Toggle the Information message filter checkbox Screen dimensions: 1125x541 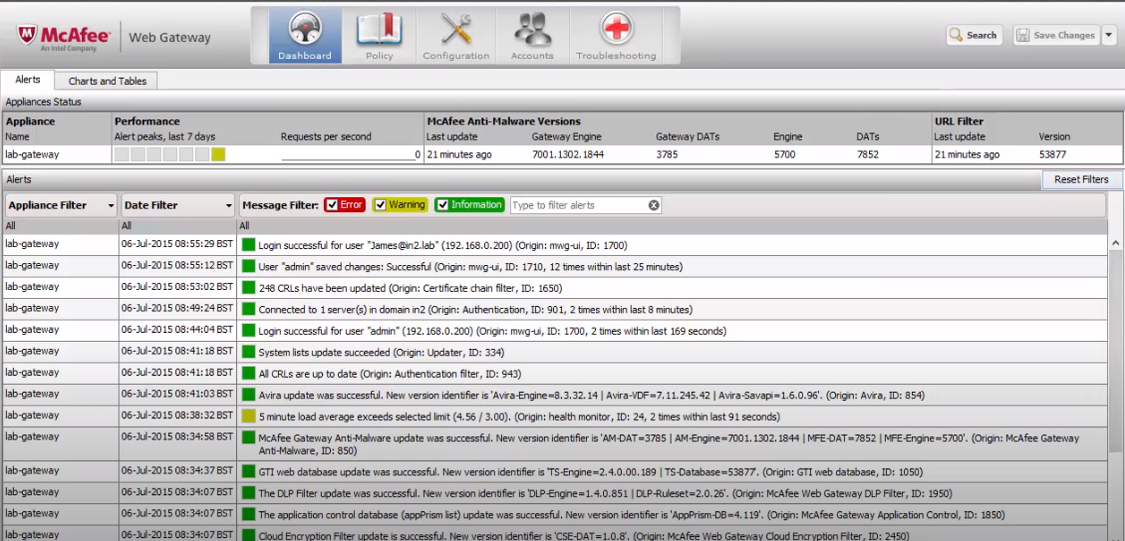click(443, 205)
